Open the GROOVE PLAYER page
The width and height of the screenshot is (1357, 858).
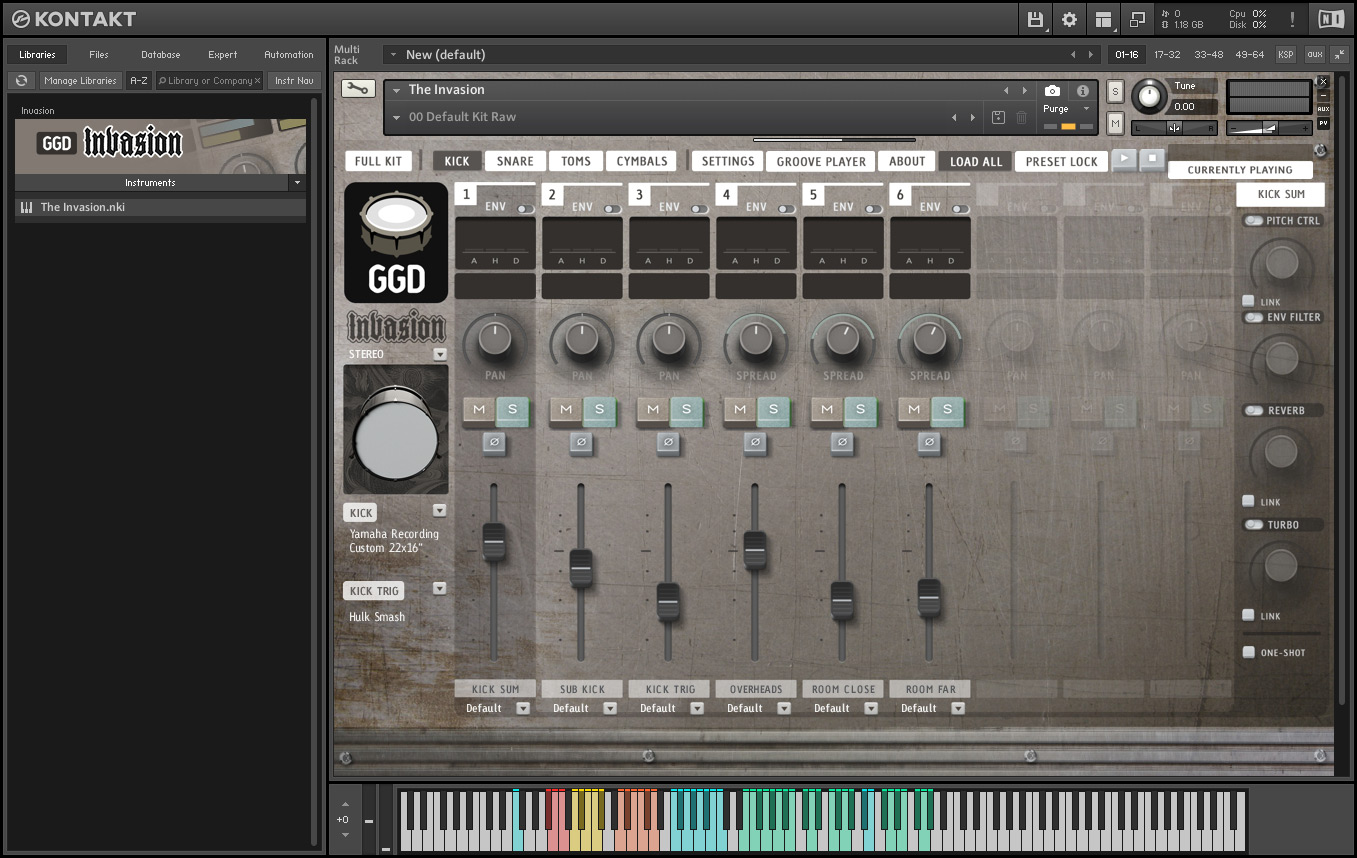tap(821, 161)
